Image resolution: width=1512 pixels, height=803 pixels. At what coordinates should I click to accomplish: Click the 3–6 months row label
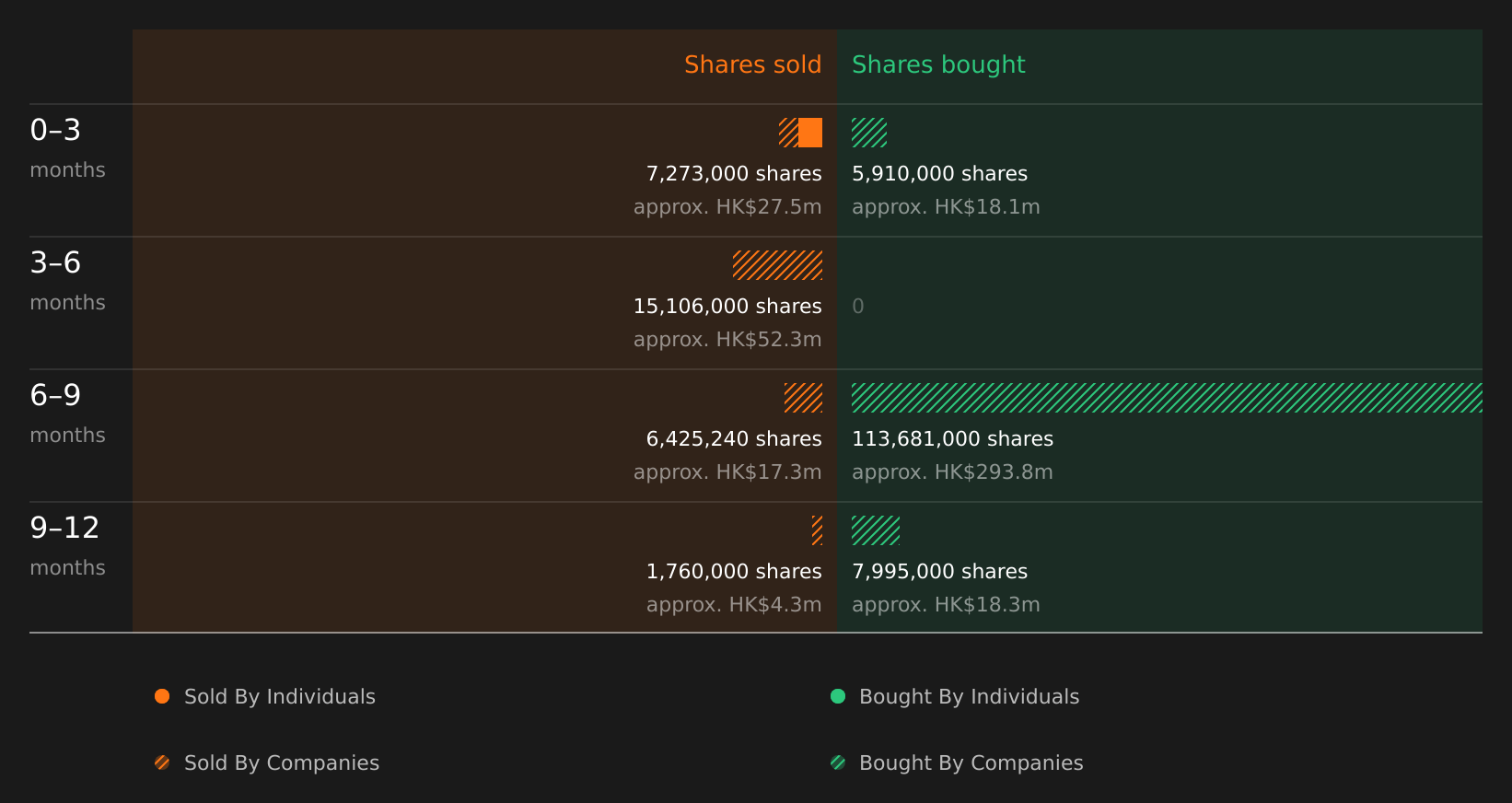tap(67, 281)
